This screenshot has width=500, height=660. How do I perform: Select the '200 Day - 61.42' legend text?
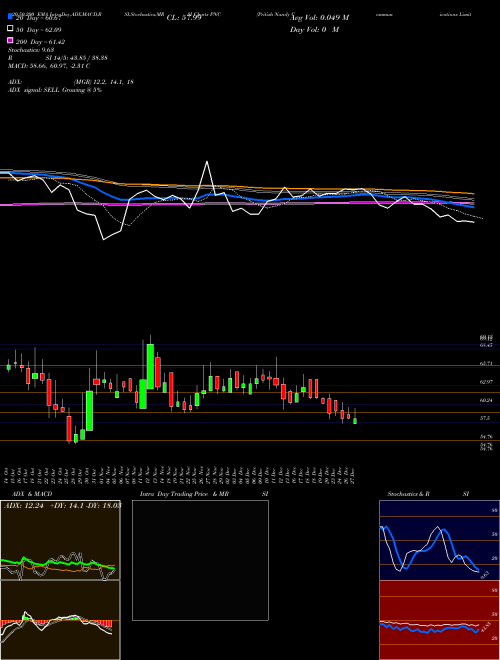coord(40,42)
